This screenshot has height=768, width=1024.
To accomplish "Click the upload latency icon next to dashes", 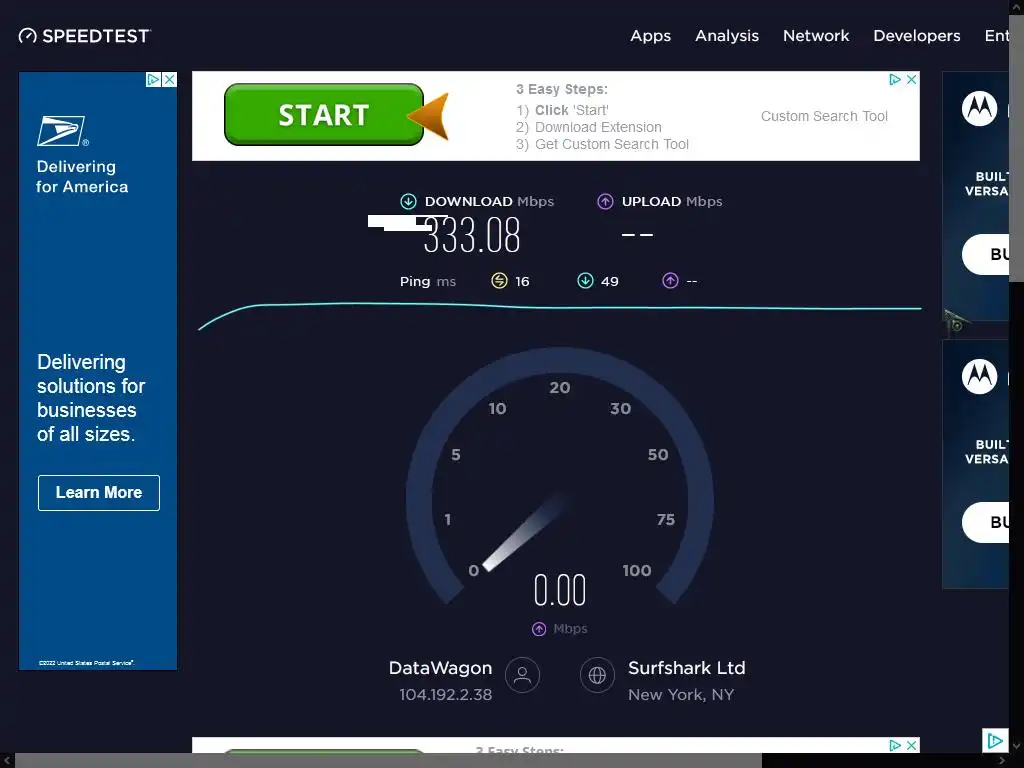I will coord(670,281).
